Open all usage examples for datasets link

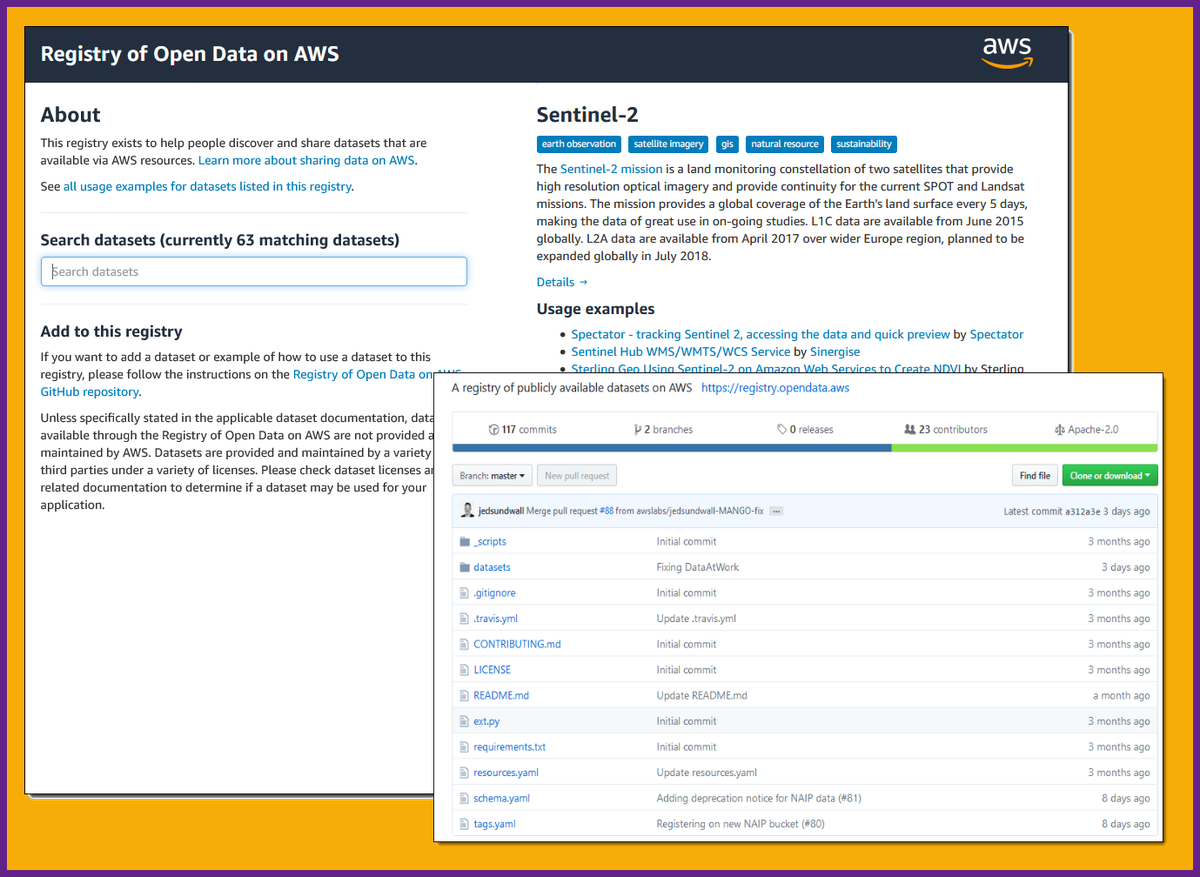(x=207, y=186)
